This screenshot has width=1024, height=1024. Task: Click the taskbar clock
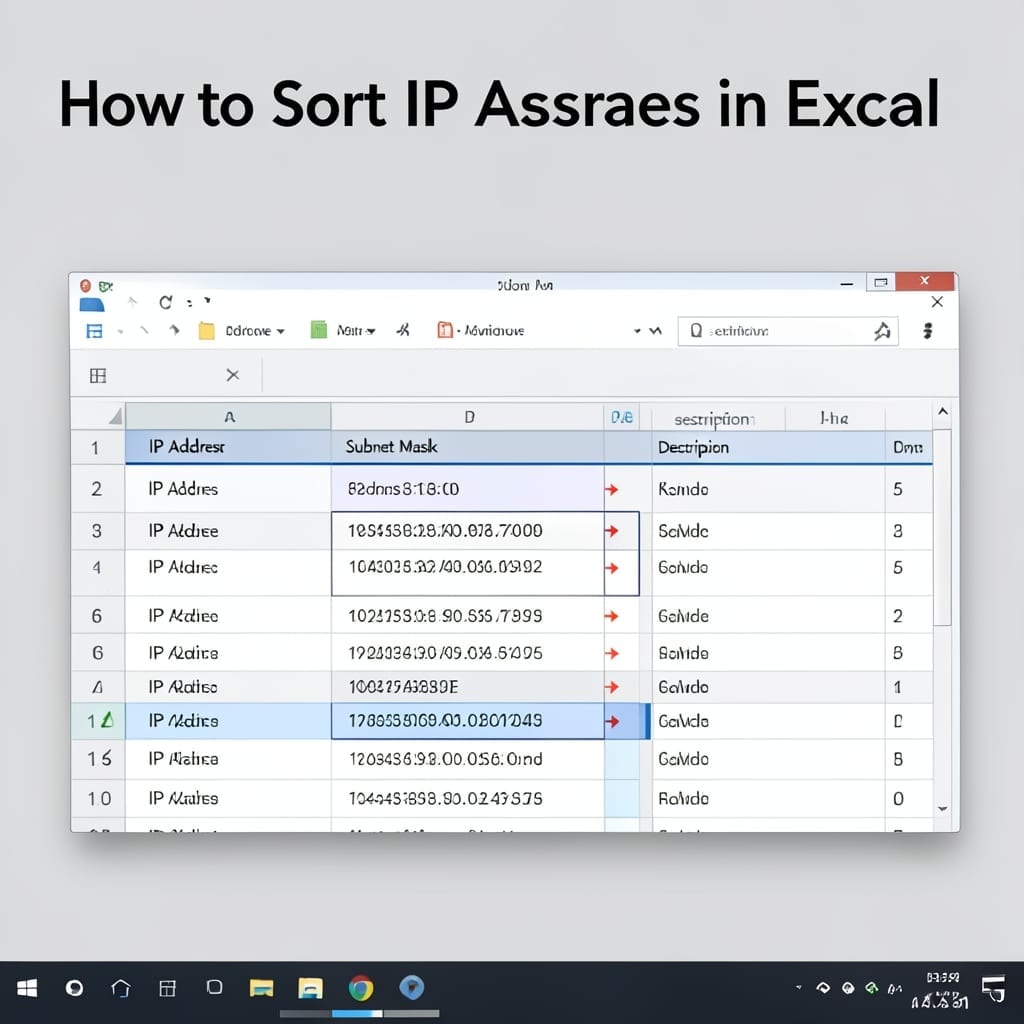click(941, 989)
